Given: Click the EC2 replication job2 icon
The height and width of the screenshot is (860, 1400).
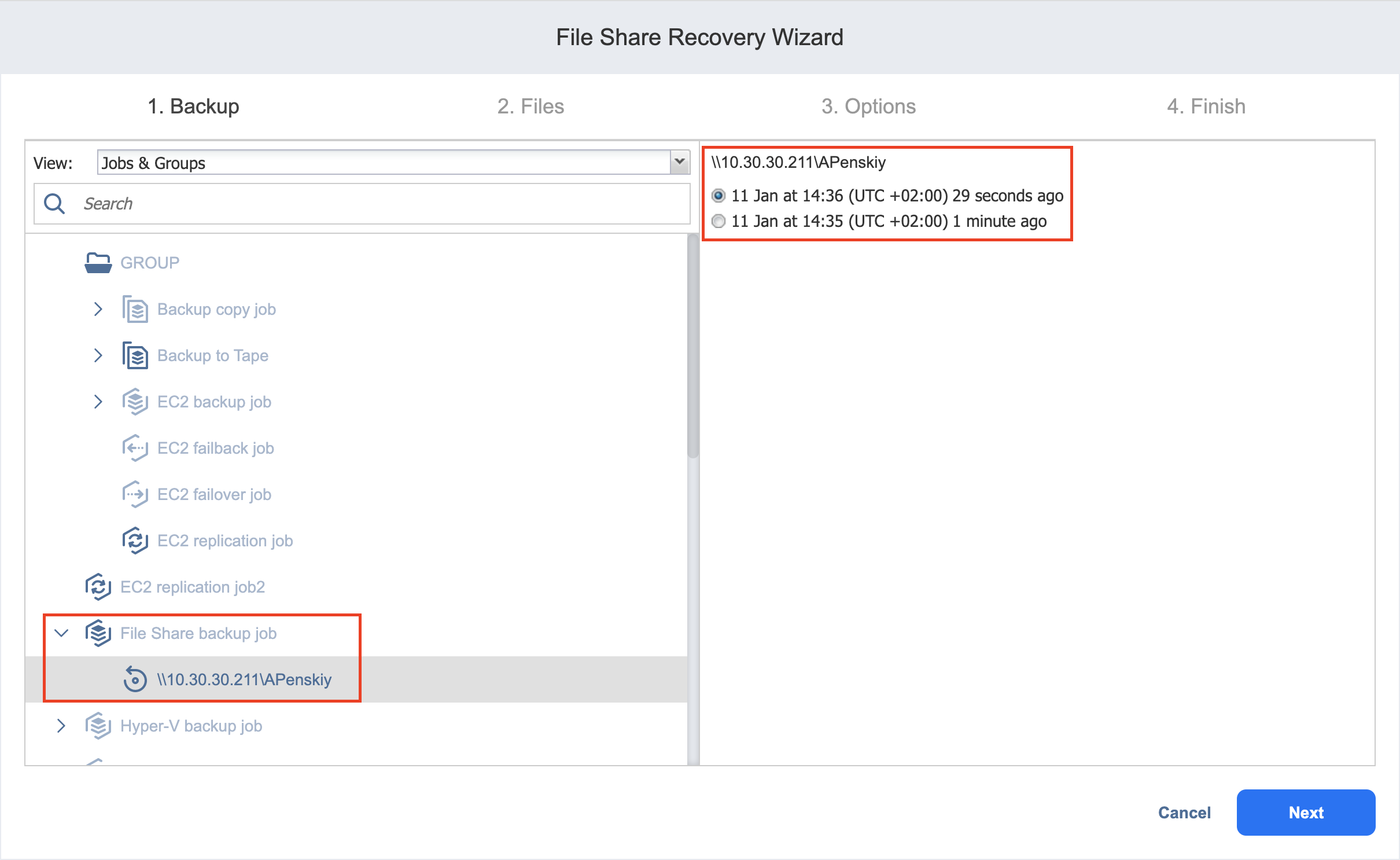Looking at the screenshot, I should tap(98, 587).
